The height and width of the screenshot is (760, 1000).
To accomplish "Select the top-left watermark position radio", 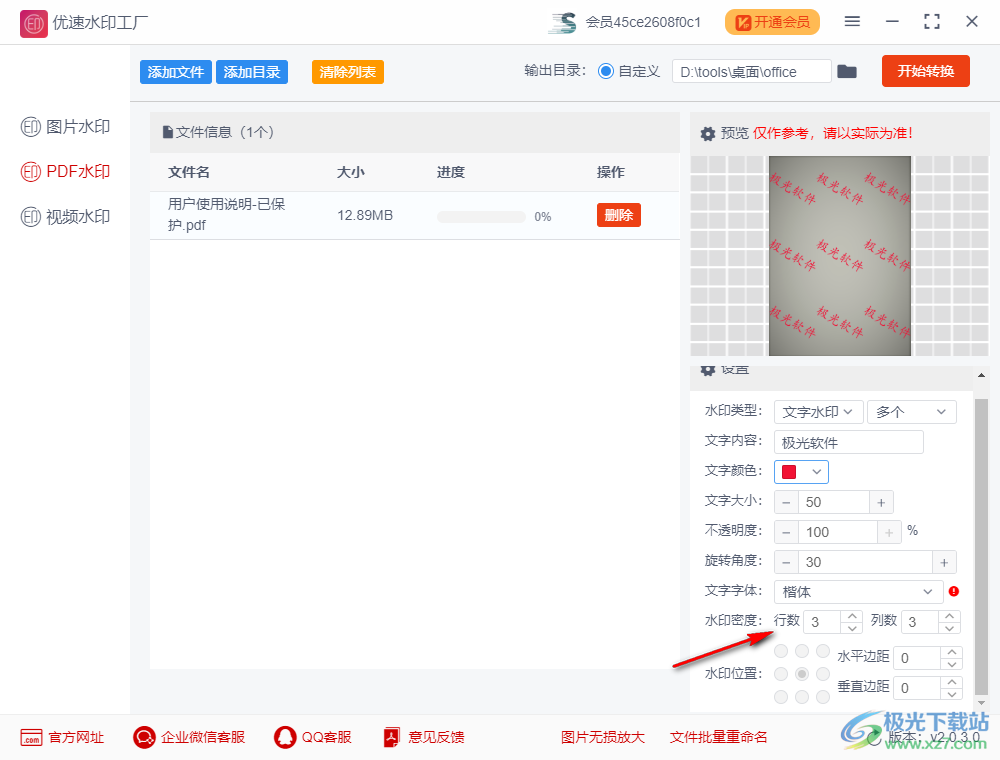I will [x=780, y=650].
